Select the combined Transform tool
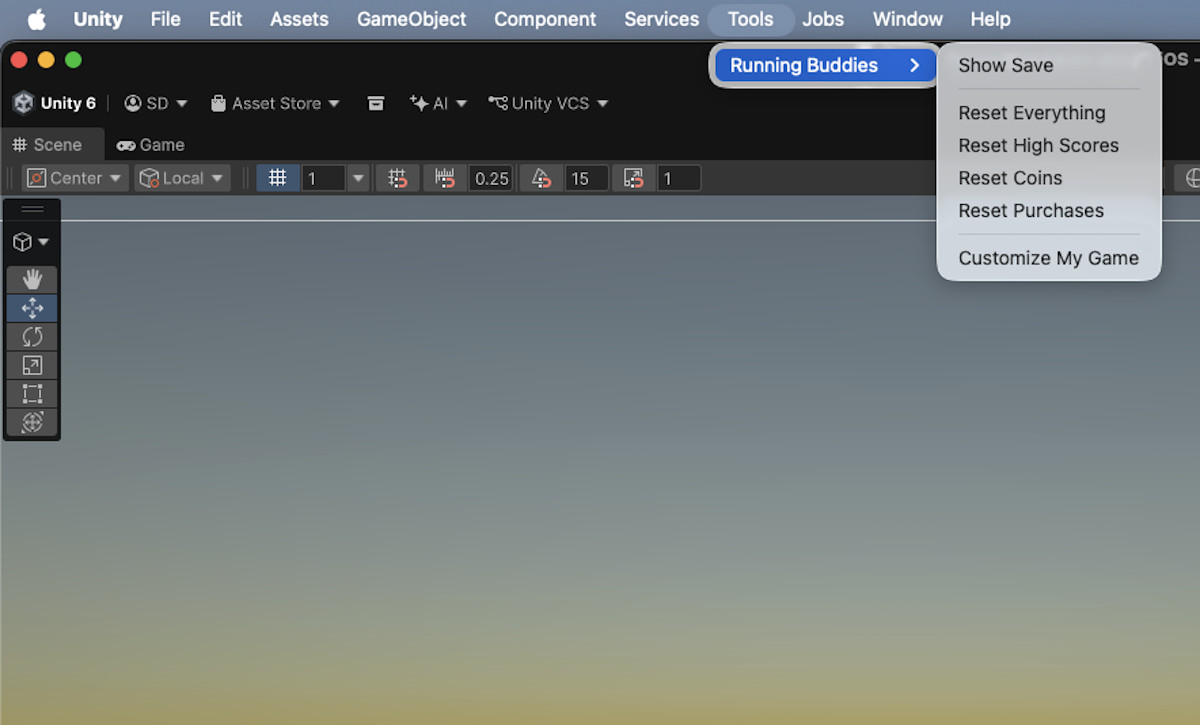This screenshot has height=725, width=1200. 32,422
